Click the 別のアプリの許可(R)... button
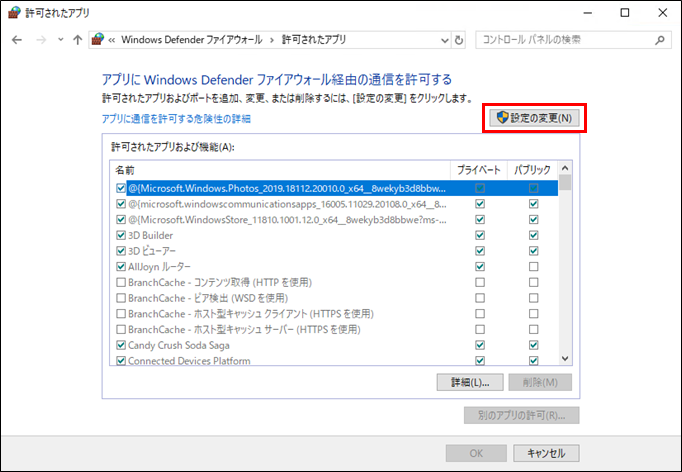Screen dimensions: 682x472 pyautogui.click(x=522, y=415)
